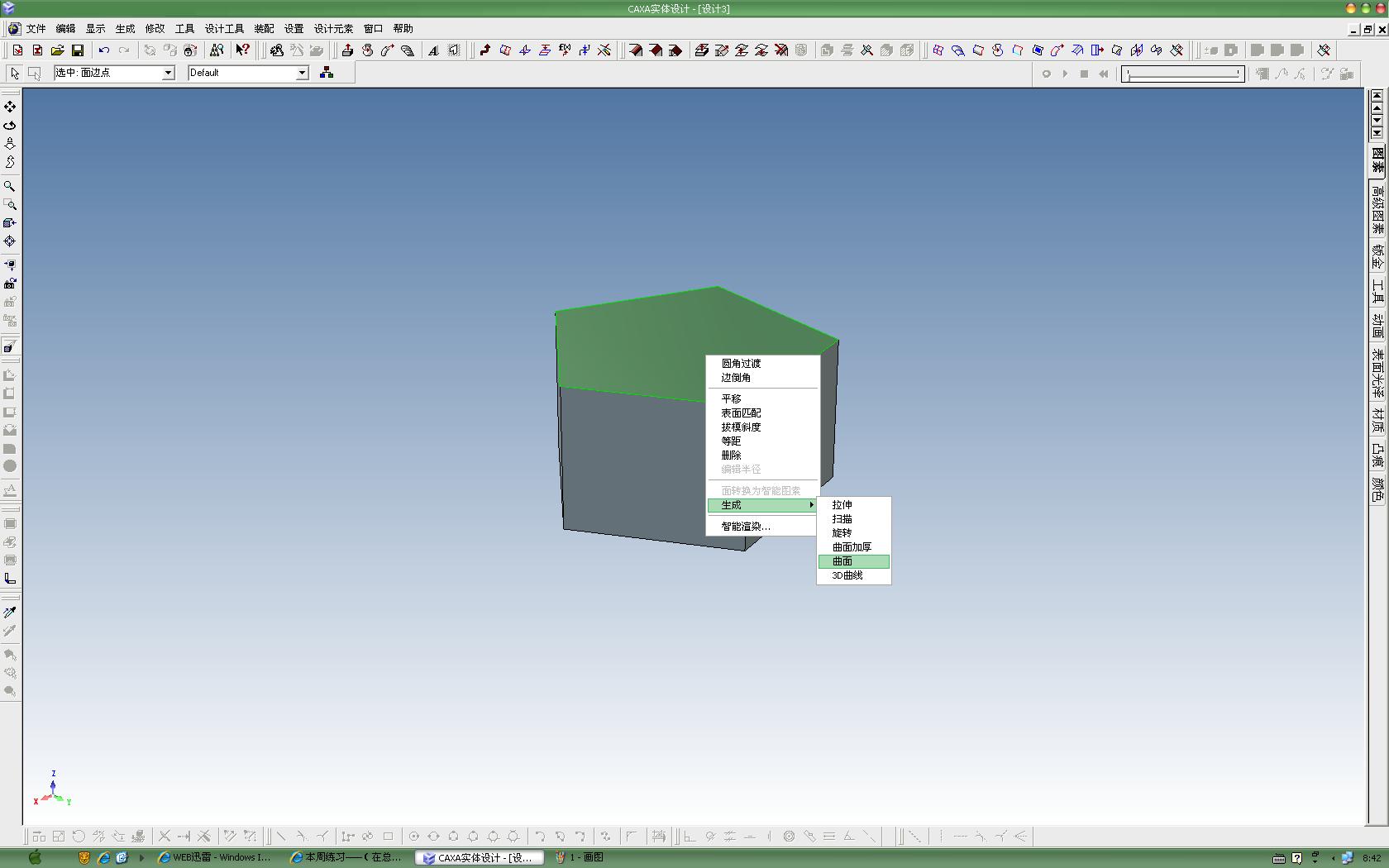
Task: Click the animation timeline slider
Action: (x=1182, y=74)
